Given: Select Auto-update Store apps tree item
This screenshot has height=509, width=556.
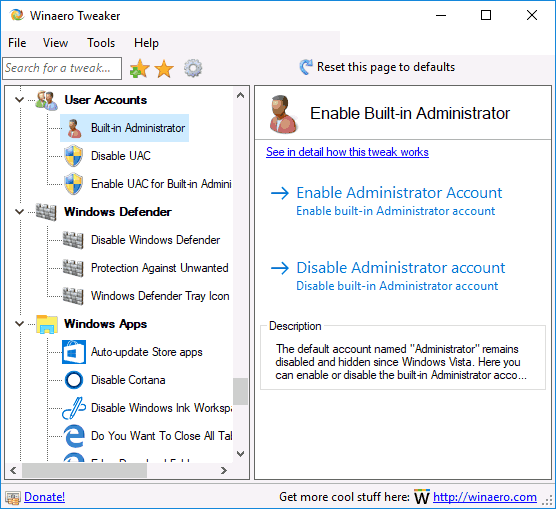Looking at the screenshot, I should pyautogui.click(x=147, y=352).
